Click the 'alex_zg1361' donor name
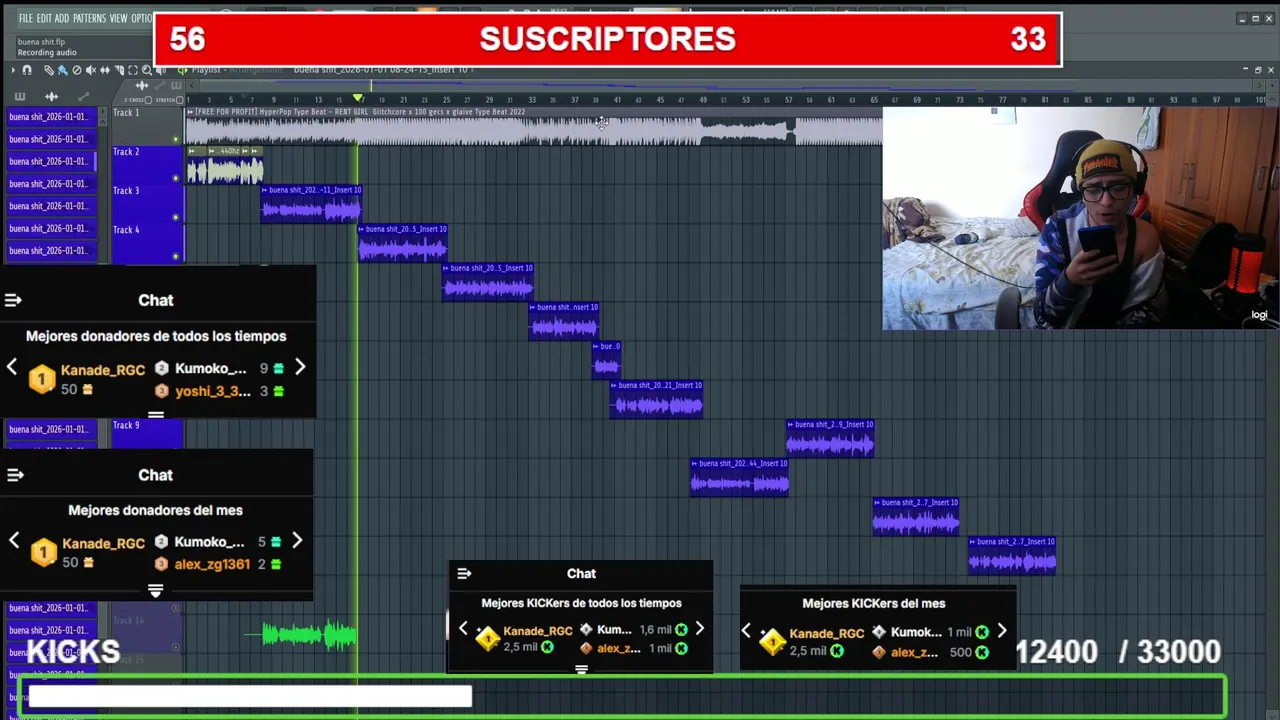The height and width of the screenshot is (720, 1280). (x=212, y=564)
